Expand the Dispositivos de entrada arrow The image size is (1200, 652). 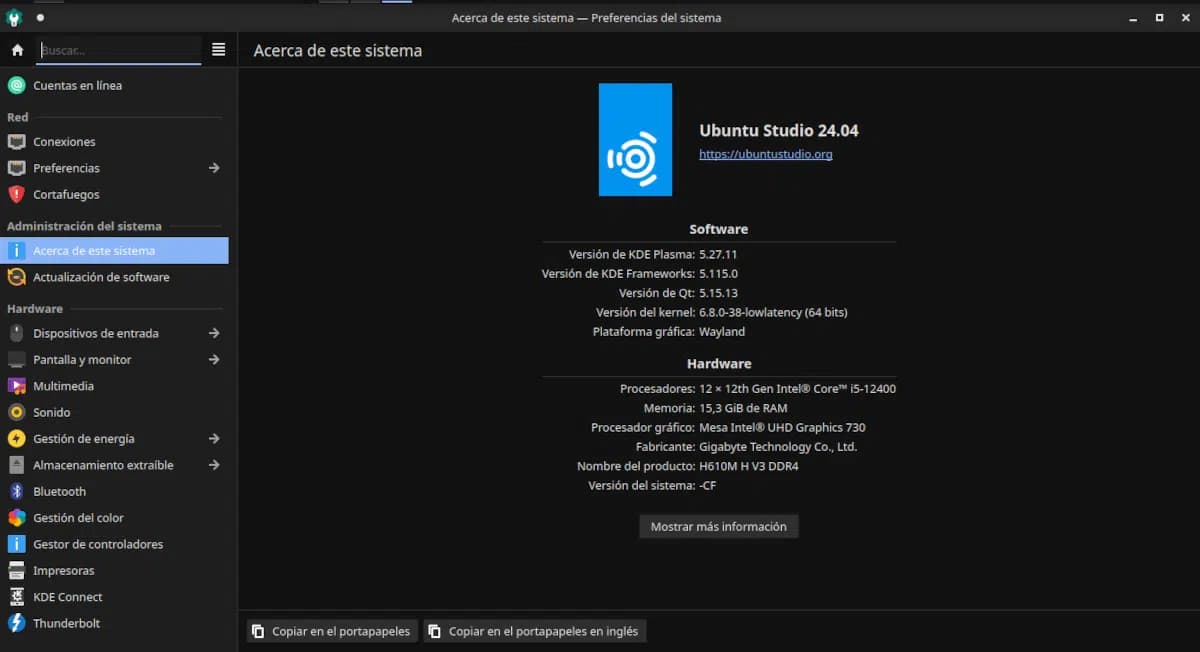click(x=214, y=333)
